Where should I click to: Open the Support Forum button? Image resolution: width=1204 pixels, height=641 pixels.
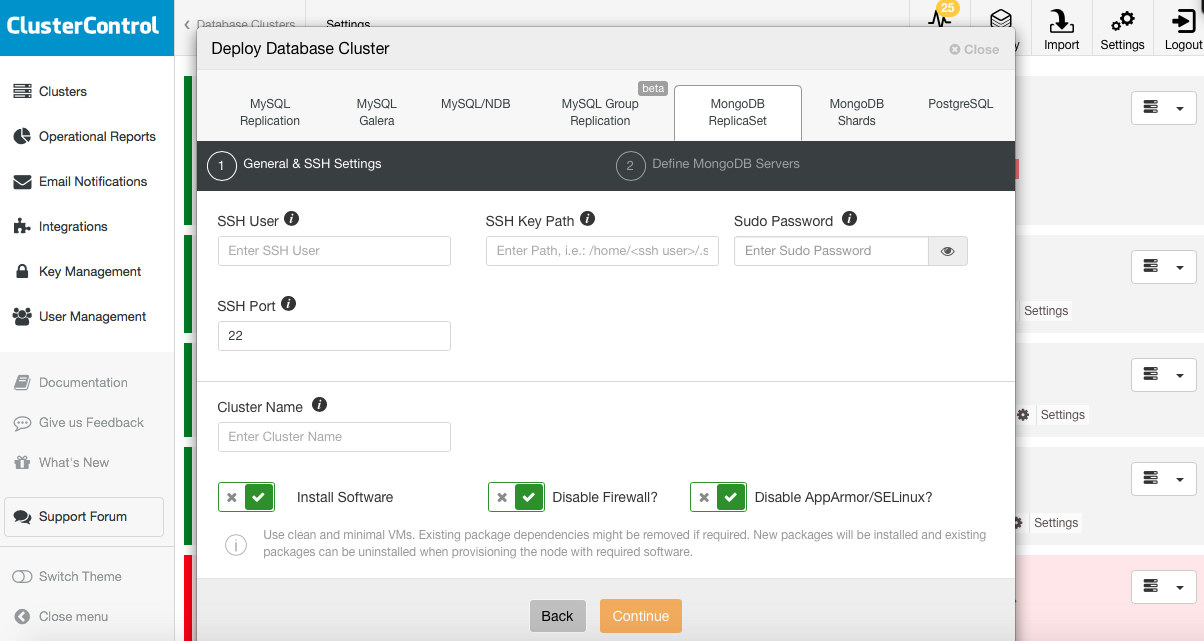(84, 517)
